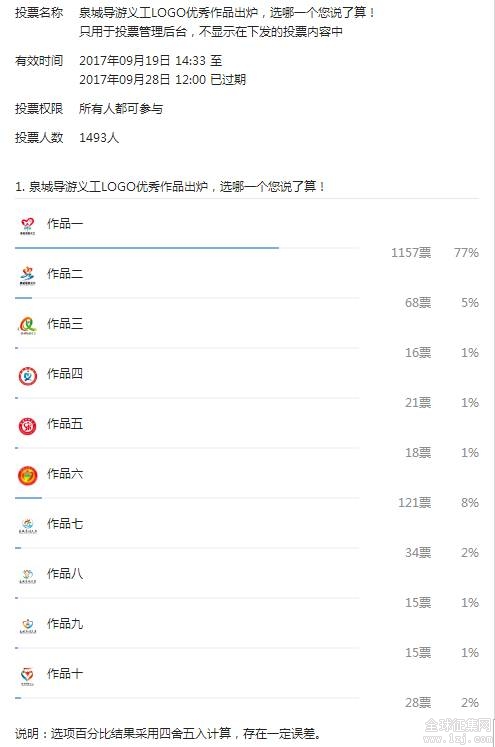Click the 投票人数 1493人 text
Viewport: 495px width, 747px height.
67,137
